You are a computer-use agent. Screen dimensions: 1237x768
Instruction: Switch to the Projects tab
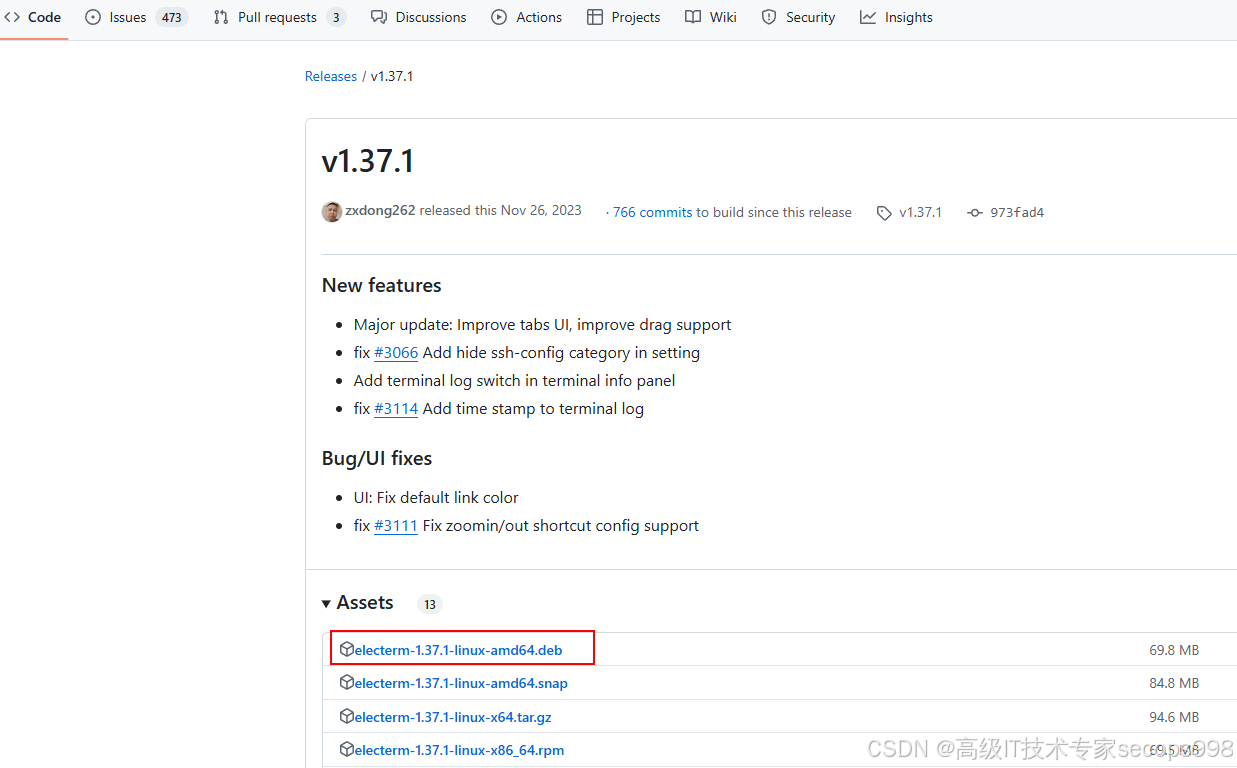pos(623,17)
